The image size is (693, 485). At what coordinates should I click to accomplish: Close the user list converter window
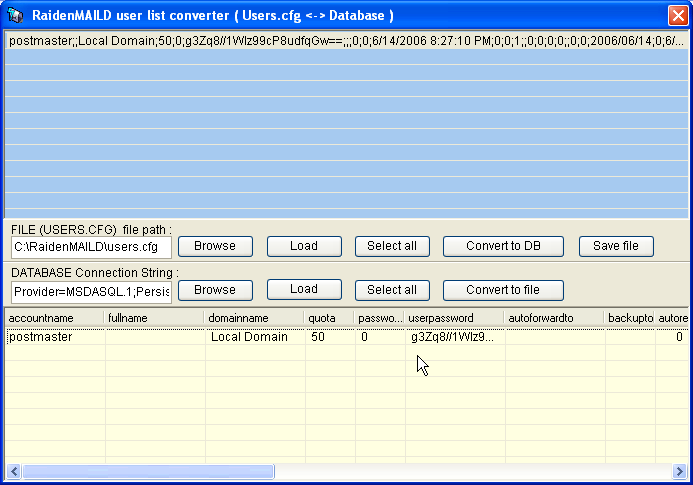[x=676, y=15]
